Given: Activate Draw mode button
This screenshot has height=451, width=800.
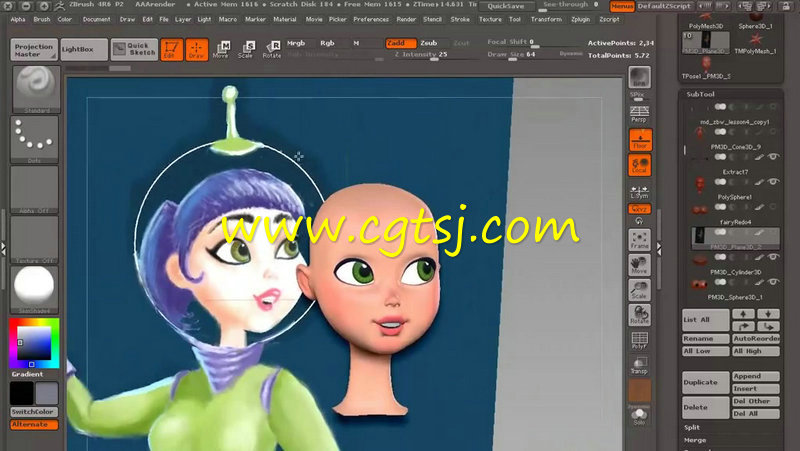Looking at the screenshot, I should (196, 49).
